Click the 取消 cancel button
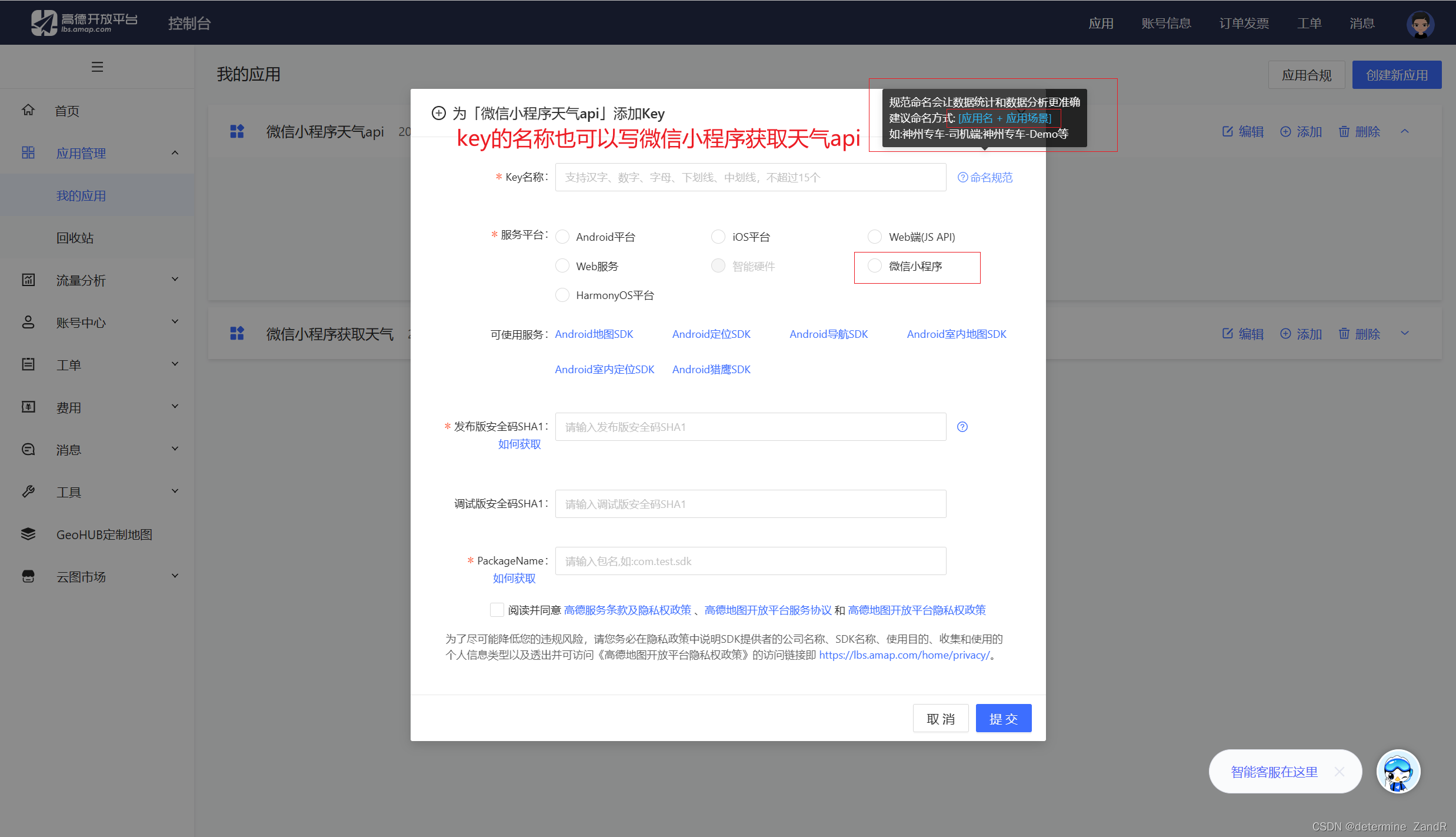Image resolution: width=1456 pixels, height=837 pixels. [x=941, y=718]
